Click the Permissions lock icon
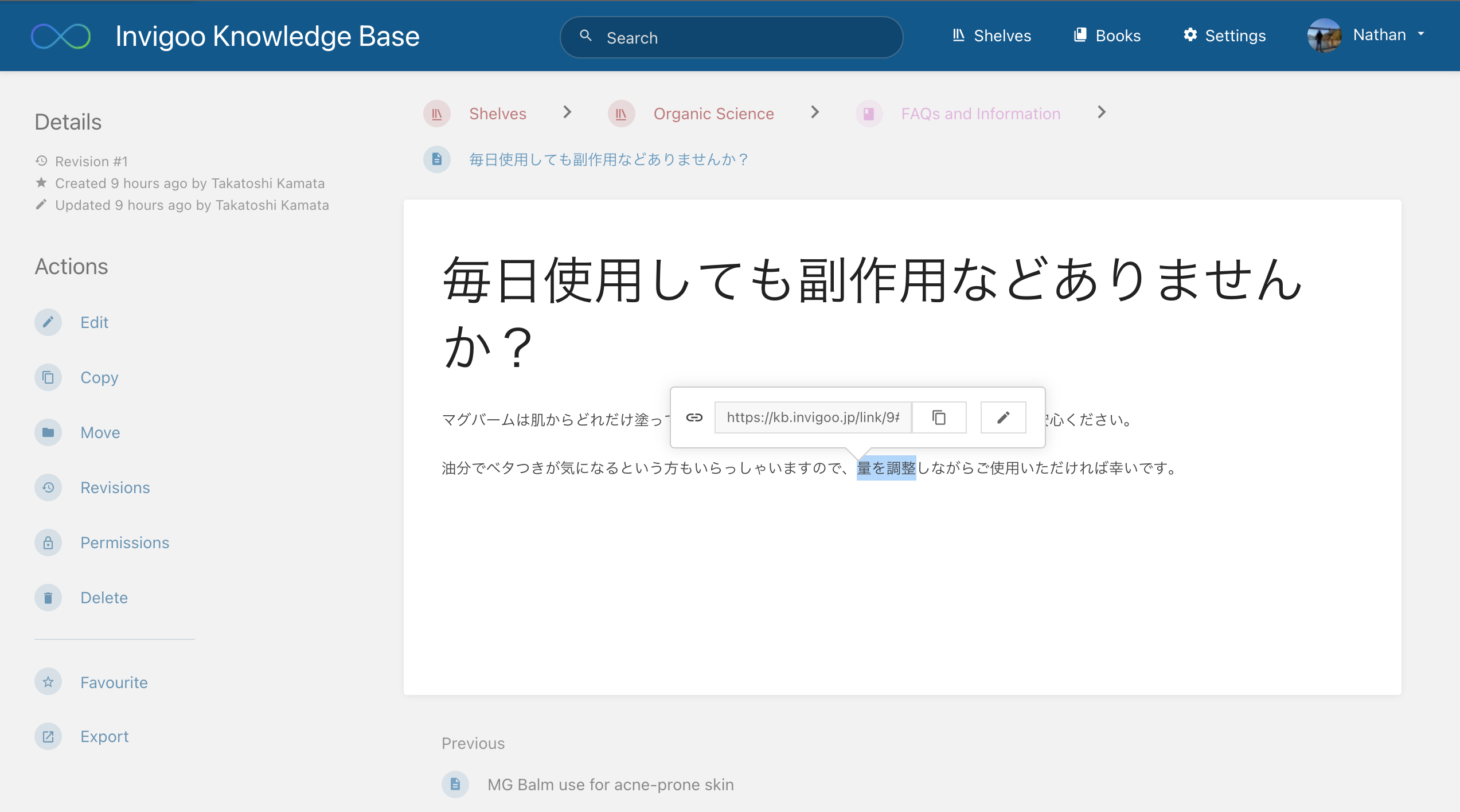The image size is (1460, 812). [x=48, y=542]
